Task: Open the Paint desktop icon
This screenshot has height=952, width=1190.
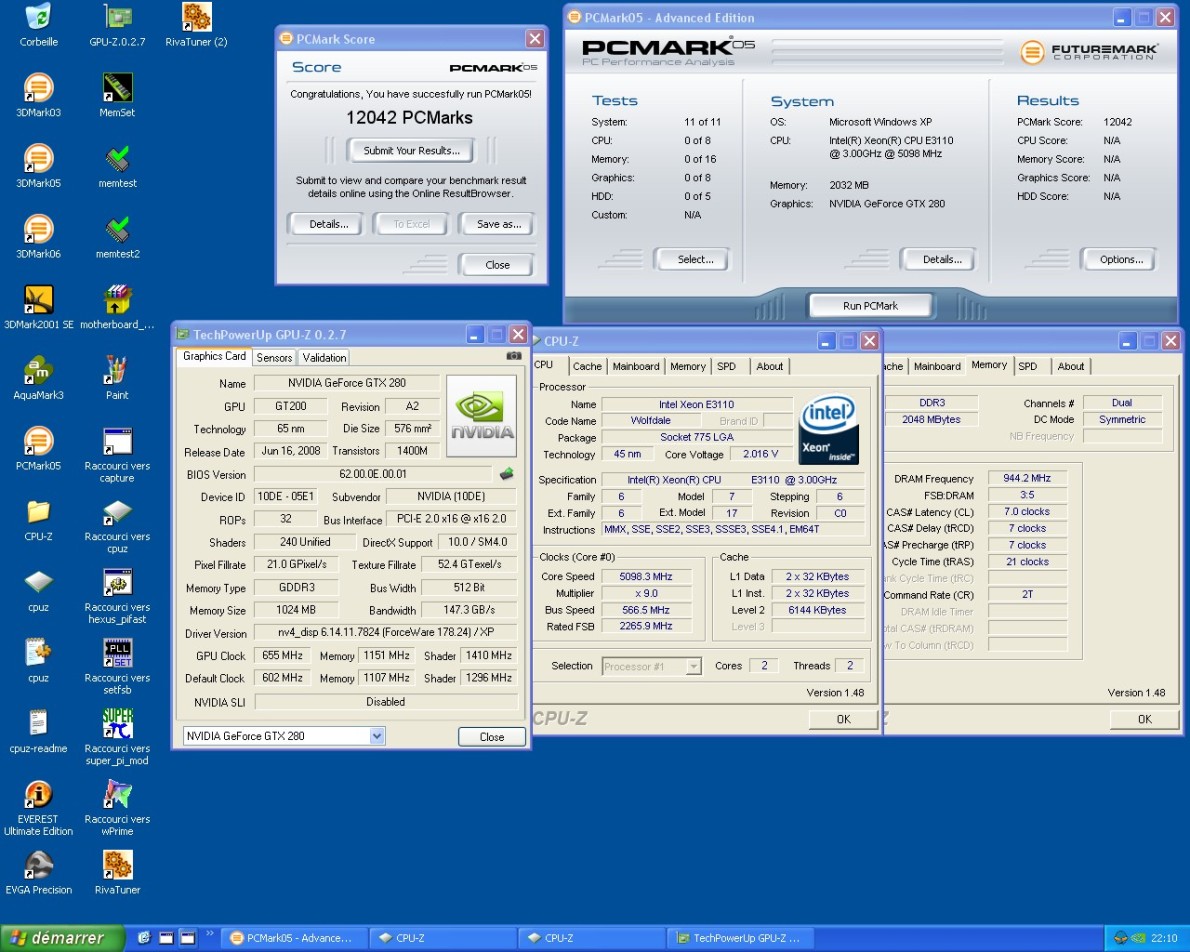Action: click(x=117, y=377)
